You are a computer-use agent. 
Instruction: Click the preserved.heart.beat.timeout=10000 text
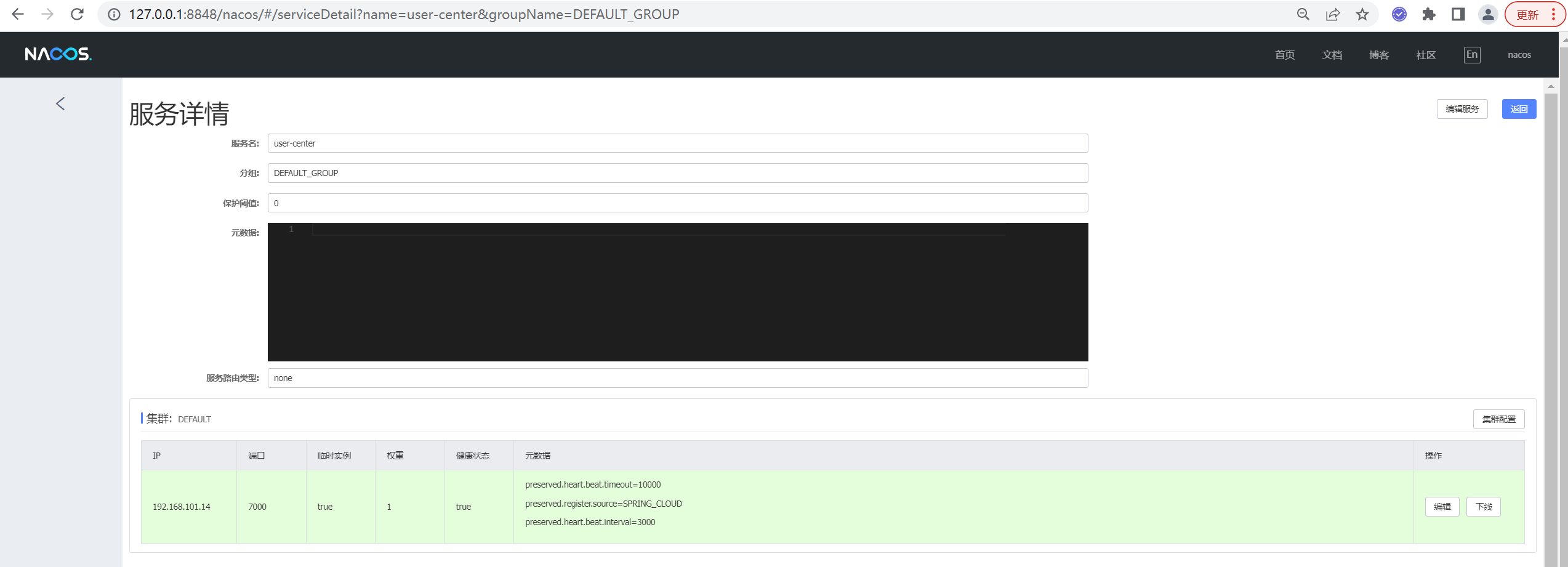tap(593, 485)
